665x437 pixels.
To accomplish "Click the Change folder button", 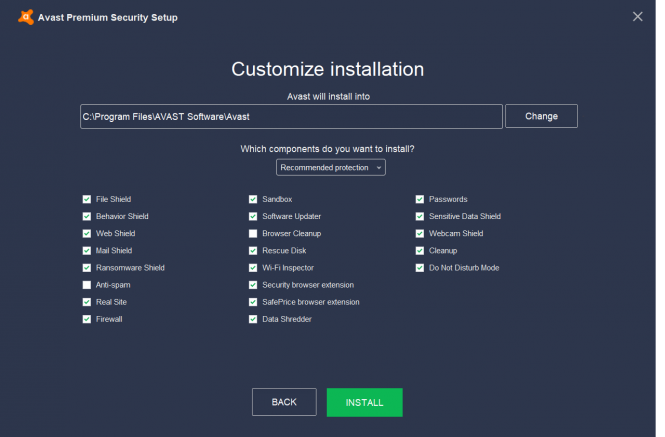I will [541, 116].
